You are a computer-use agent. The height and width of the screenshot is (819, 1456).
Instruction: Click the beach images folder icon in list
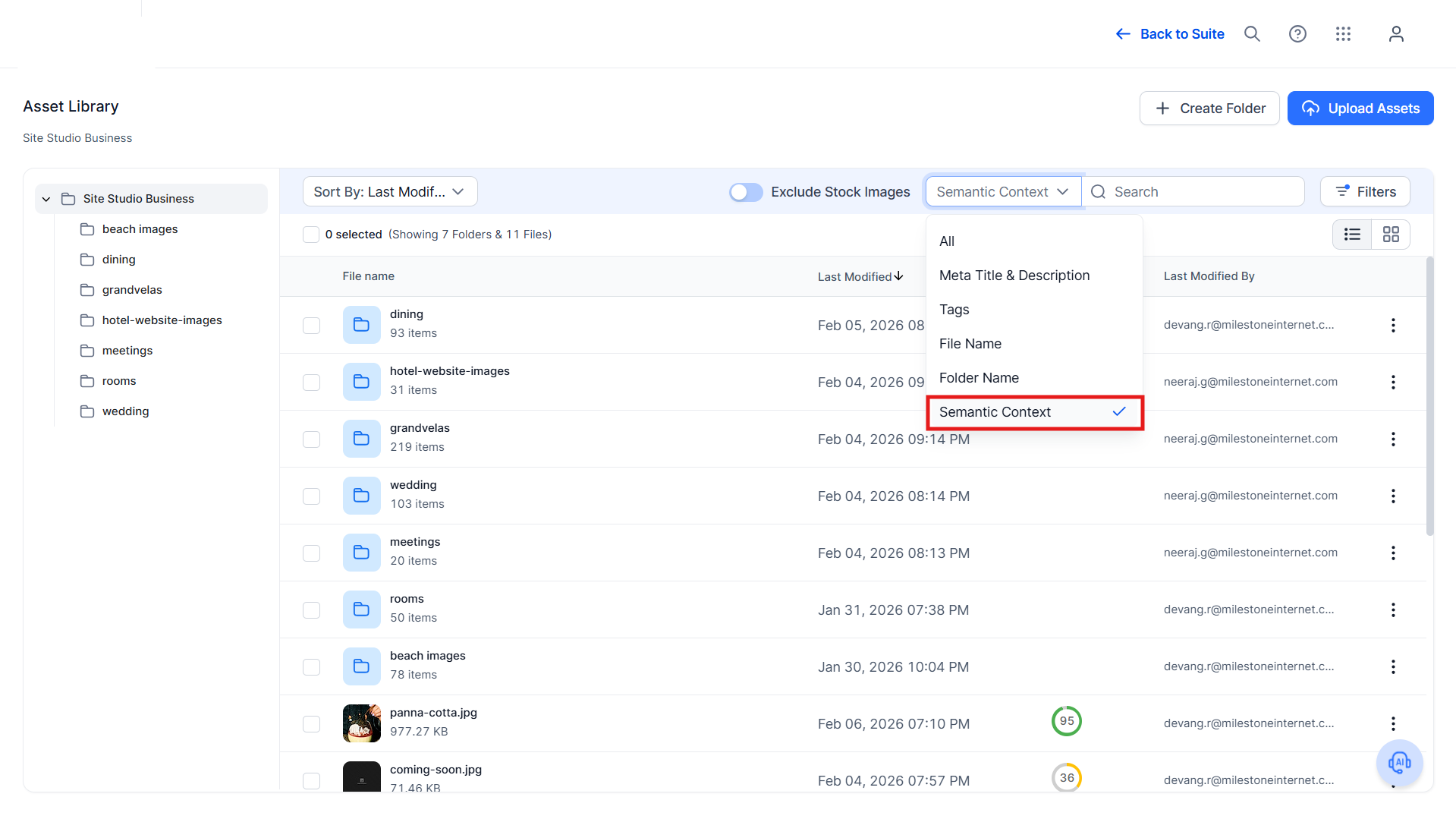(x=361, y=666)
